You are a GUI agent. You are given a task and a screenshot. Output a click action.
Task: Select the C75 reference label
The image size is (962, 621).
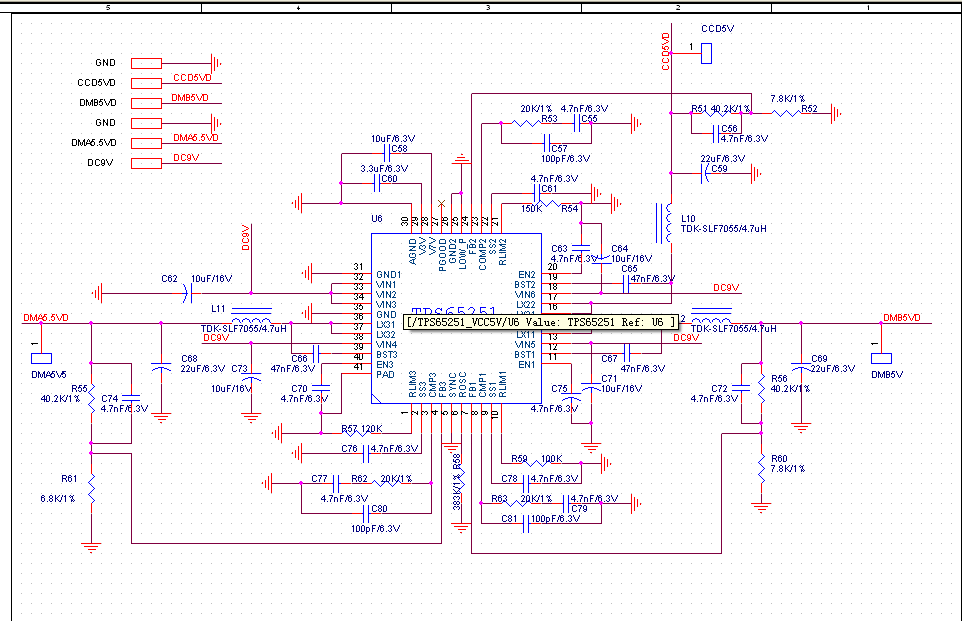[x=559, y=388]
